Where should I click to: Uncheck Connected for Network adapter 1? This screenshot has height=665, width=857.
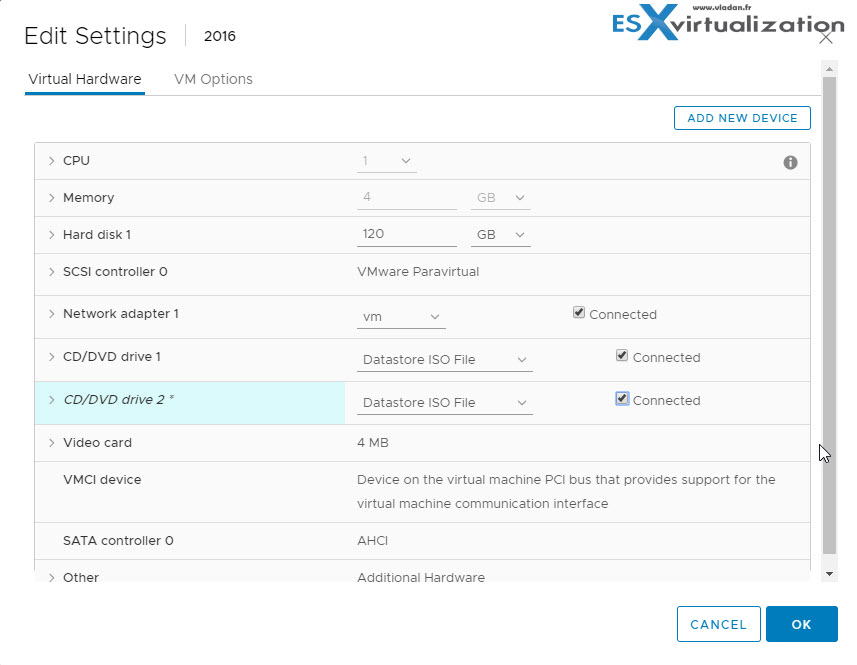click(578, 313)
